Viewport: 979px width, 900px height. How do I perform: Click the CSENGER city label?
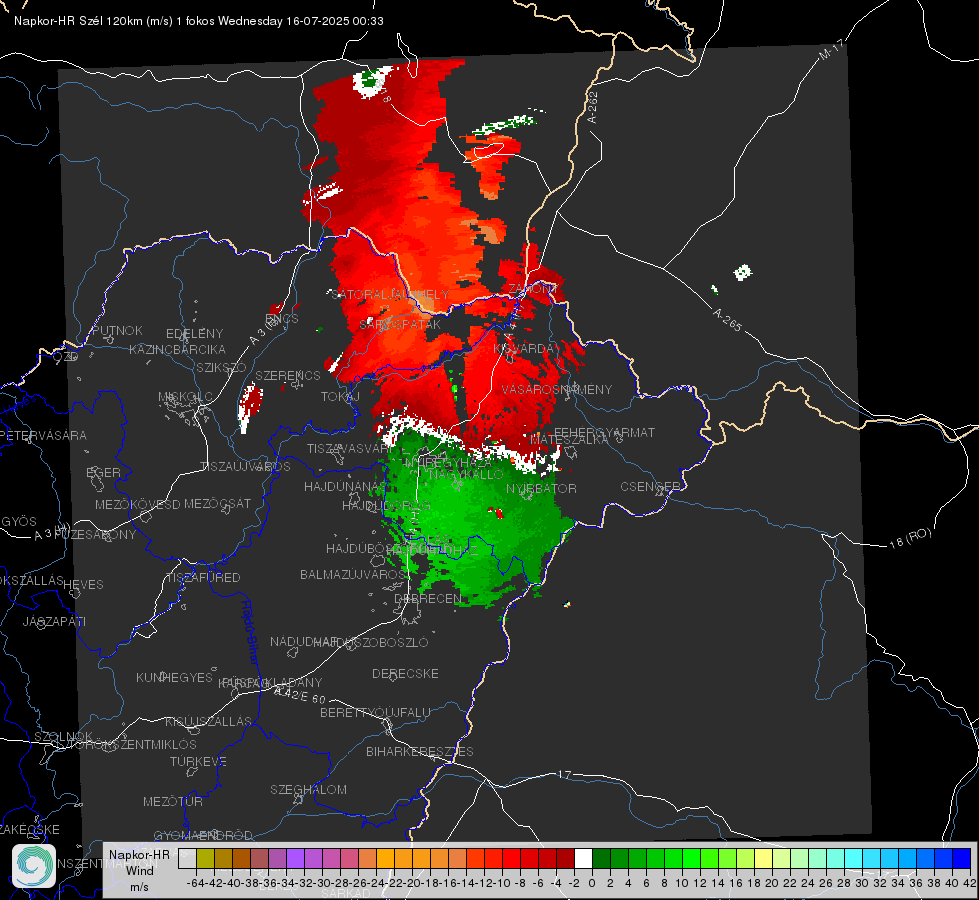coord(650,487)
